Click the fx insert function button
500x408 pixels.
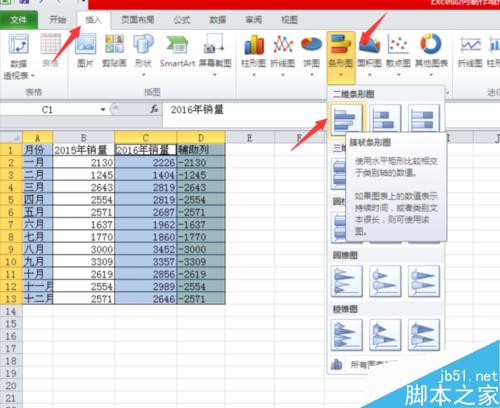(x=154, y=109)
